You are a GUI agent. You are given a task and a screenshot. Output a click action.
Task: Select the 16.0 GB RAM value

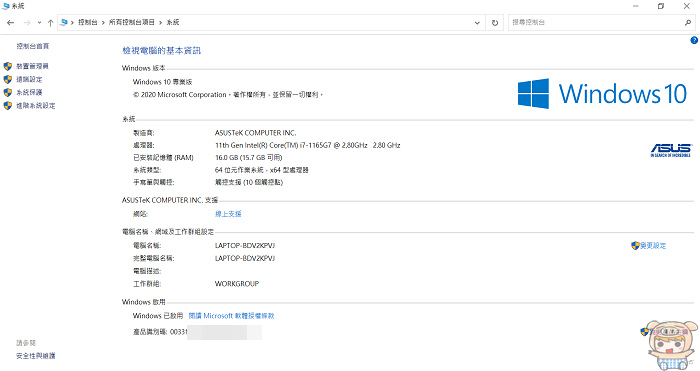(249, 157)
